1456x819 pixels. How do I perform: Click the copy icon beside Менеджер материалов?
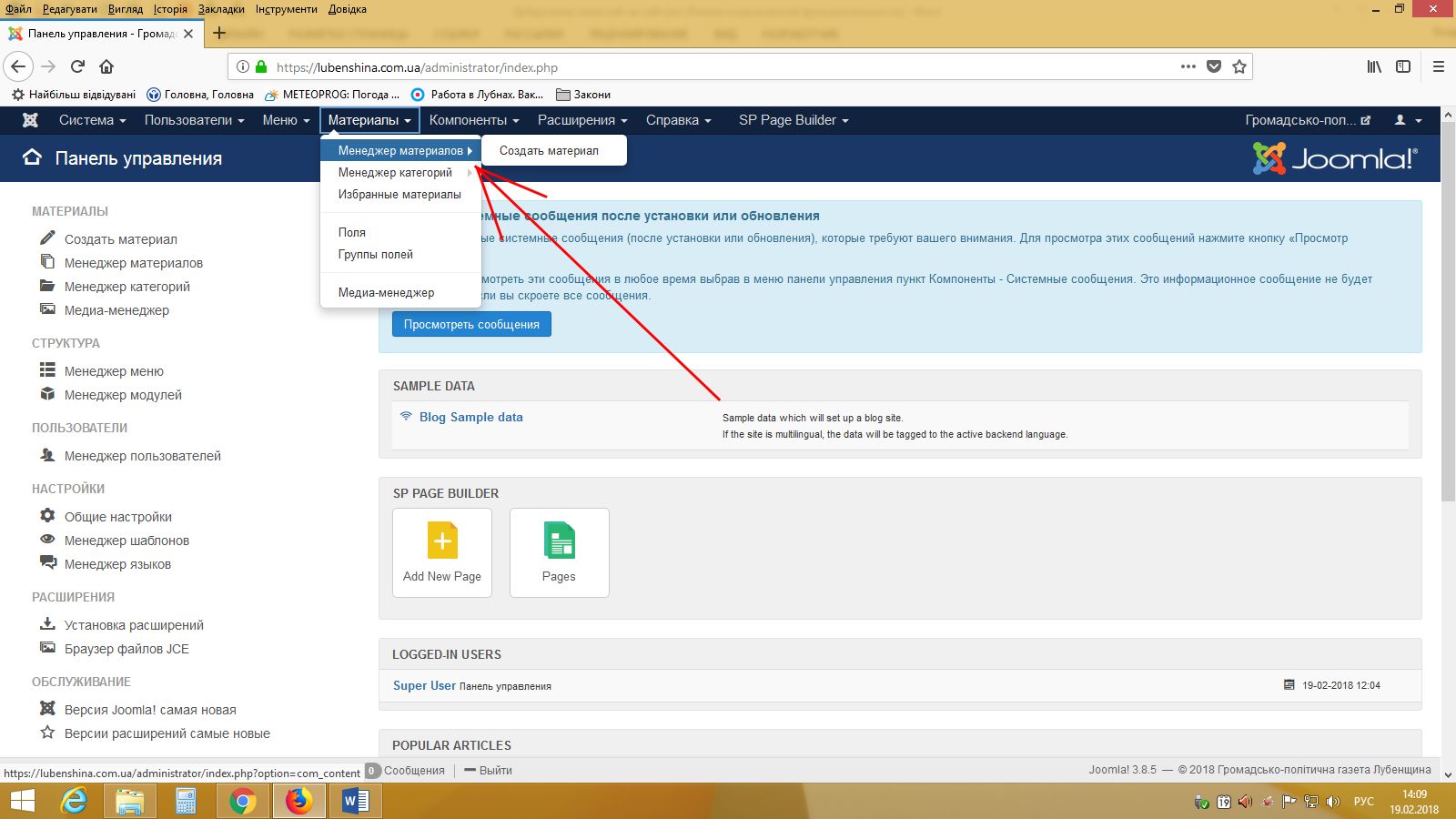(47, 261)
